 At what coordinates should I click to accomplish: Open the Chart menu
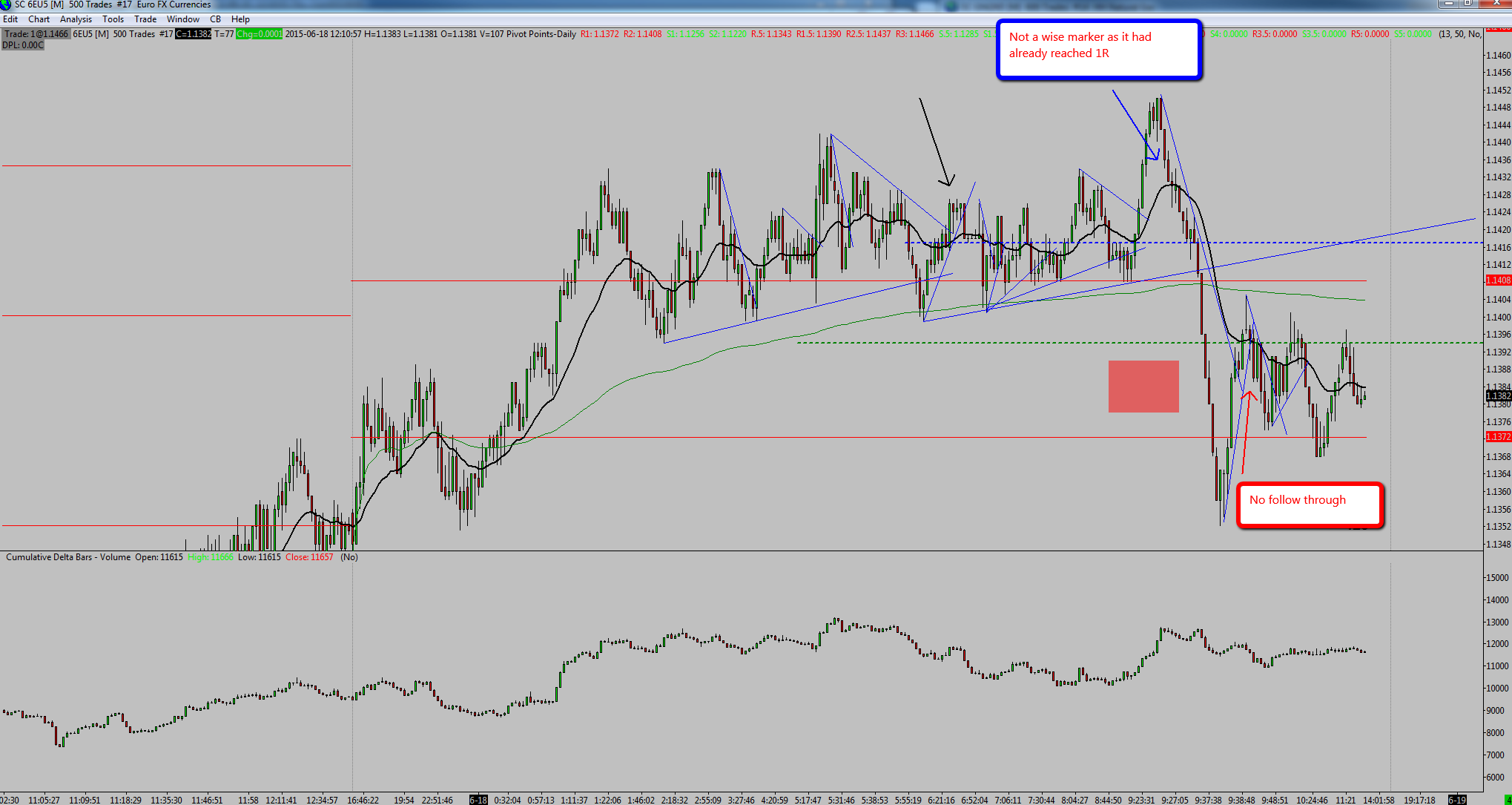point(39,19)
